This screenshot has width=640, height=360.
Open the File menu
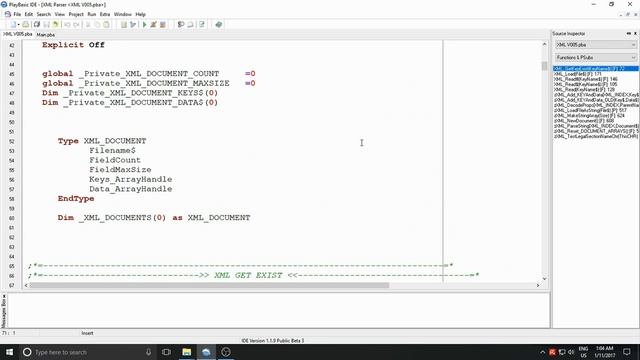click(x=17, y=14)
